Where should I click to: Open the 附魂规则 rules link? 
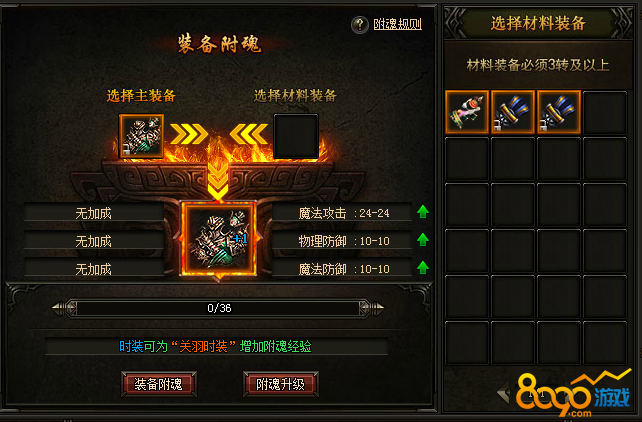tap(398, 24)
